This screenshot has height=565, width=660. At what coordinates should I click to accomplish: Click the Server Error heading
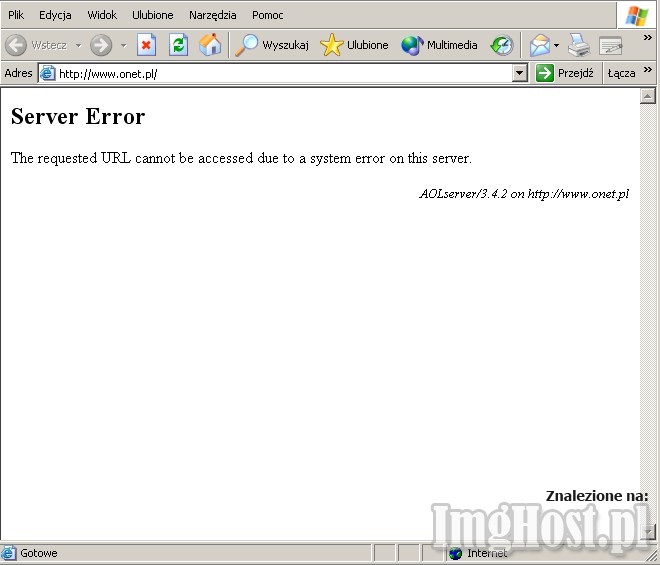pos(78,116)
